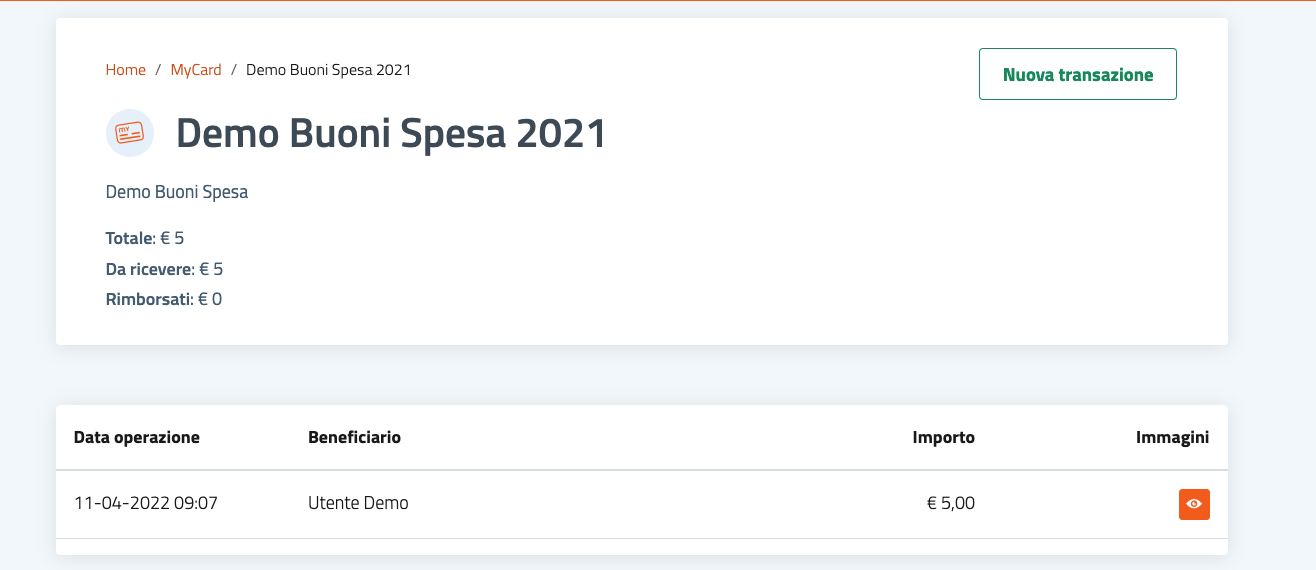
Task: Select the Da ricevere amount line
Action: (x=164, y=269)
